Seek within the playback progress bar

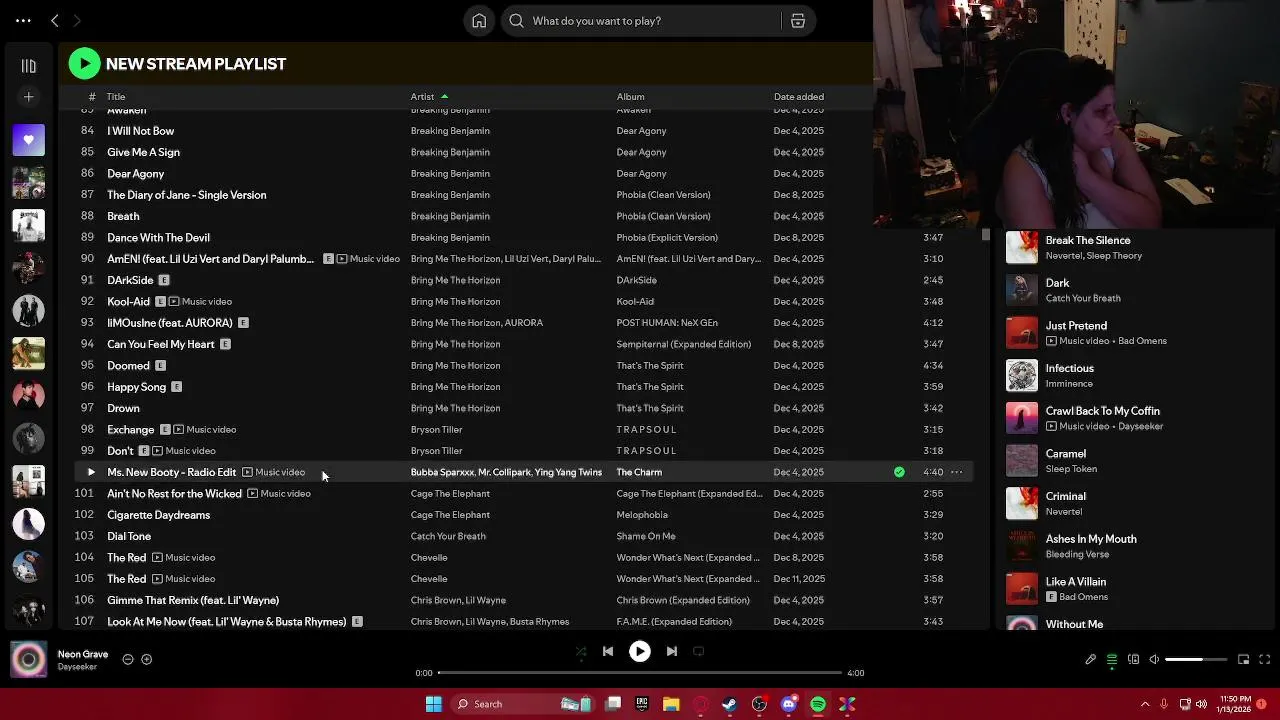click(640, 673)
